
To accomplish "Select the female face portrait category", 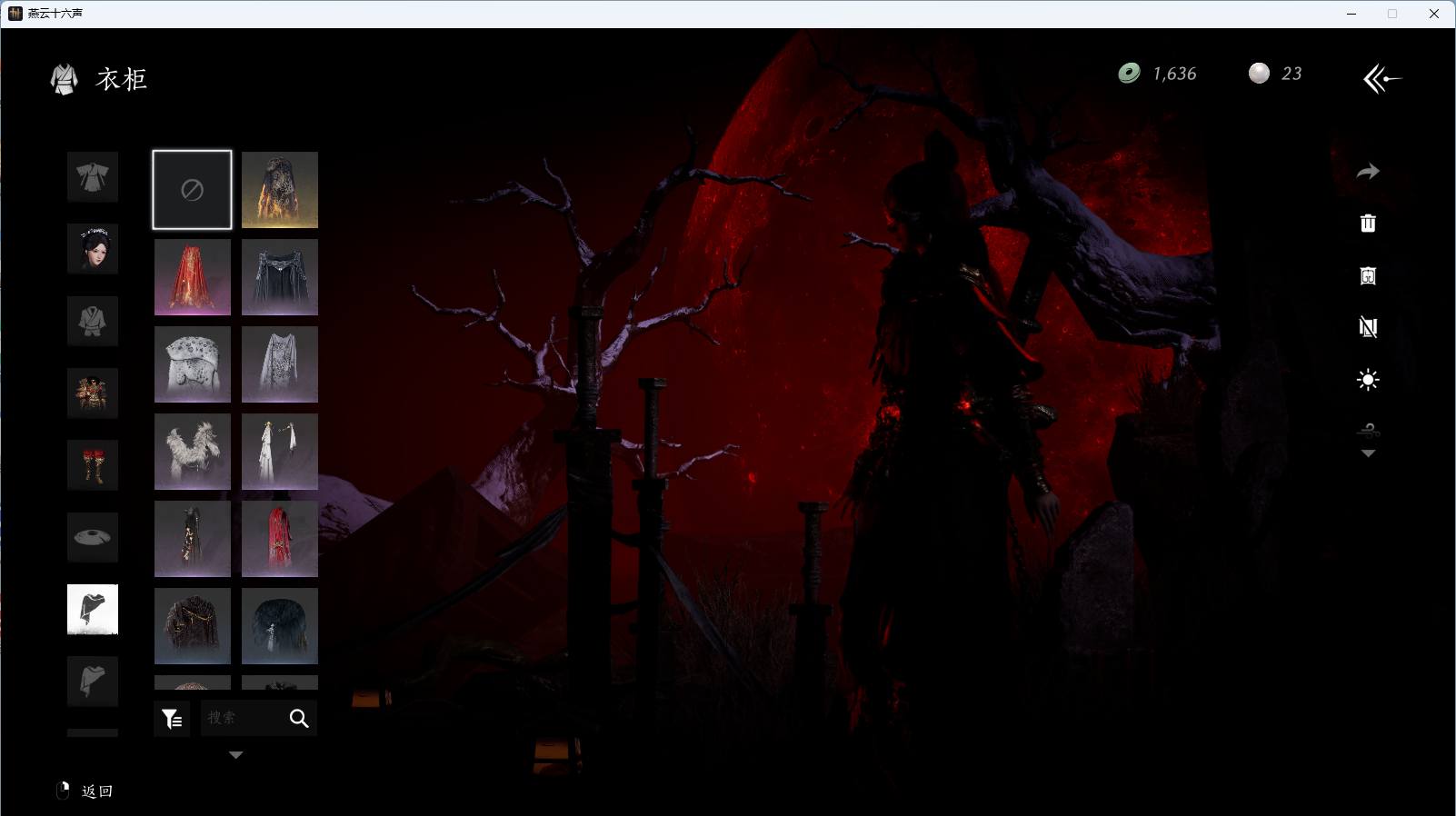I will click(93, 248).
